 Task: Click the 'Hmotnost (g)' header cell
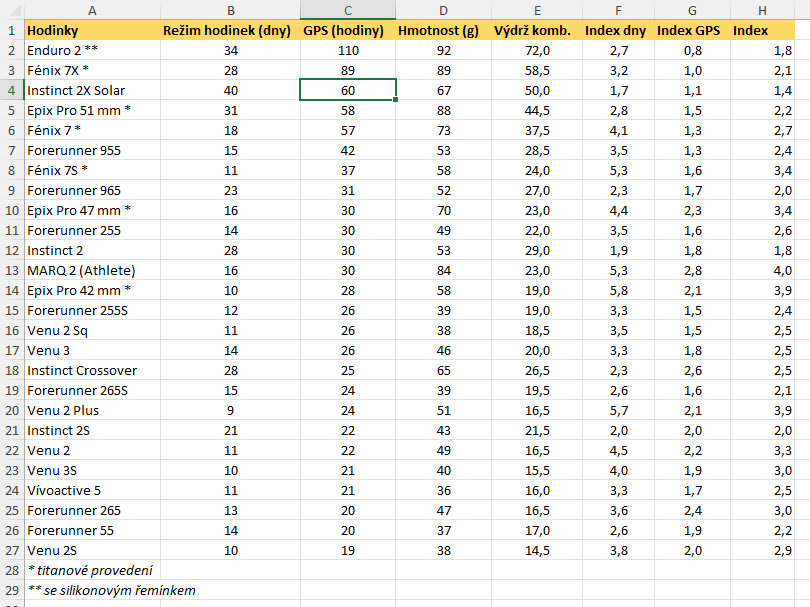click(444, 30)
